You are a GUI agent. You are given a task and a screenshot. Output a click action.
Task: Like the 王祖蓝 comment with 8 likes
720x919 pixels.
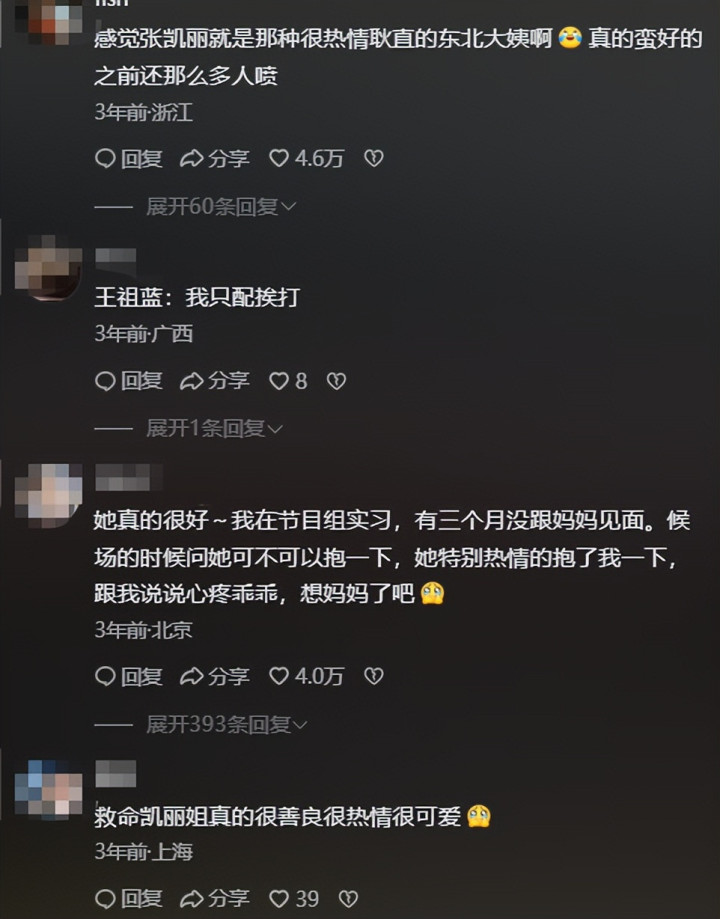287,381
